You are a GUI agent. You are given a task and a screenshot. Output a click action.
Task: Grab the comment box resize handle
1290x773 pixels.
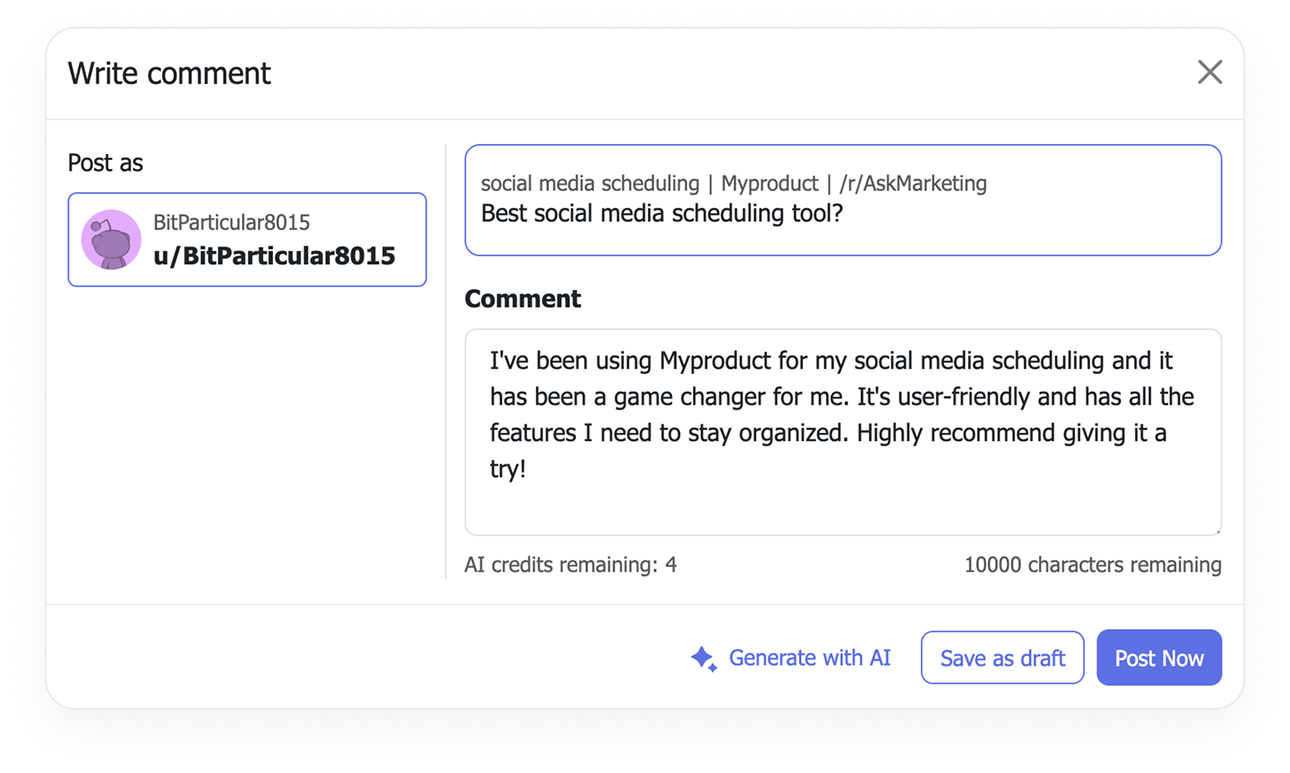tap(1216, 530)
